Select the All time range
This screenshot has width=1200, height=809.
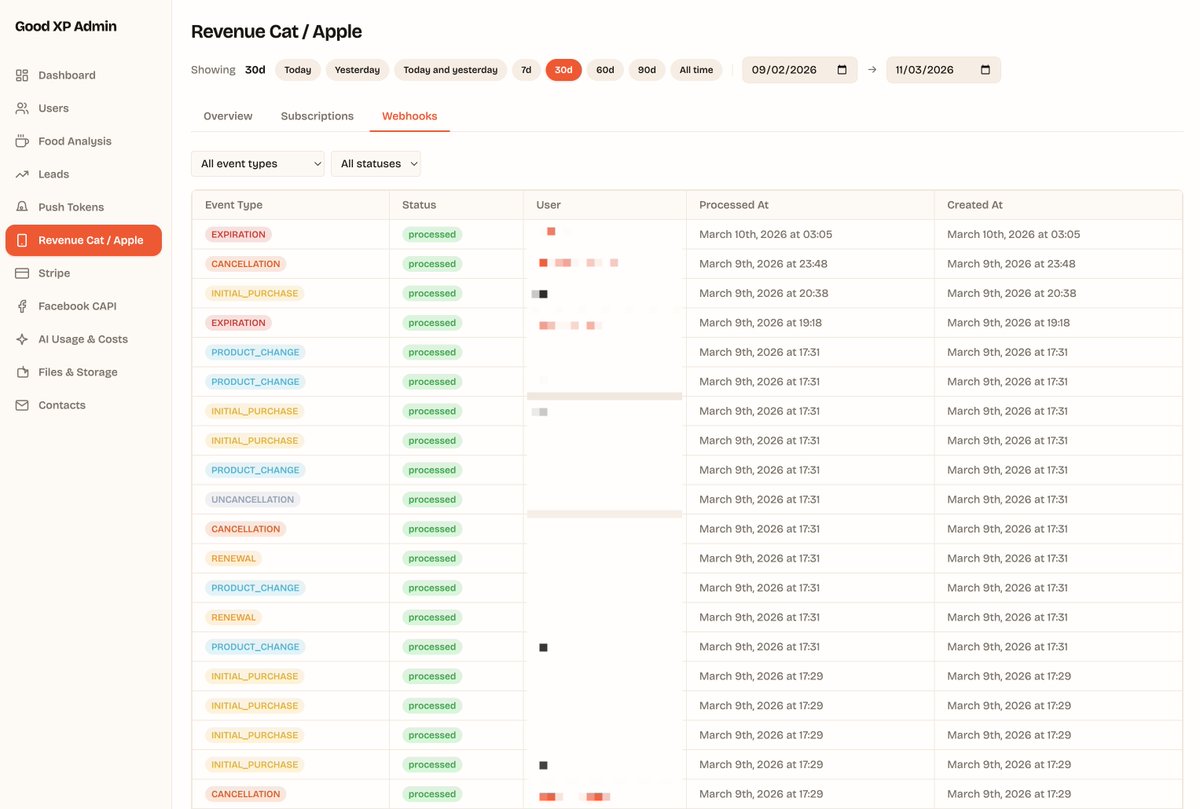point(696,70)
